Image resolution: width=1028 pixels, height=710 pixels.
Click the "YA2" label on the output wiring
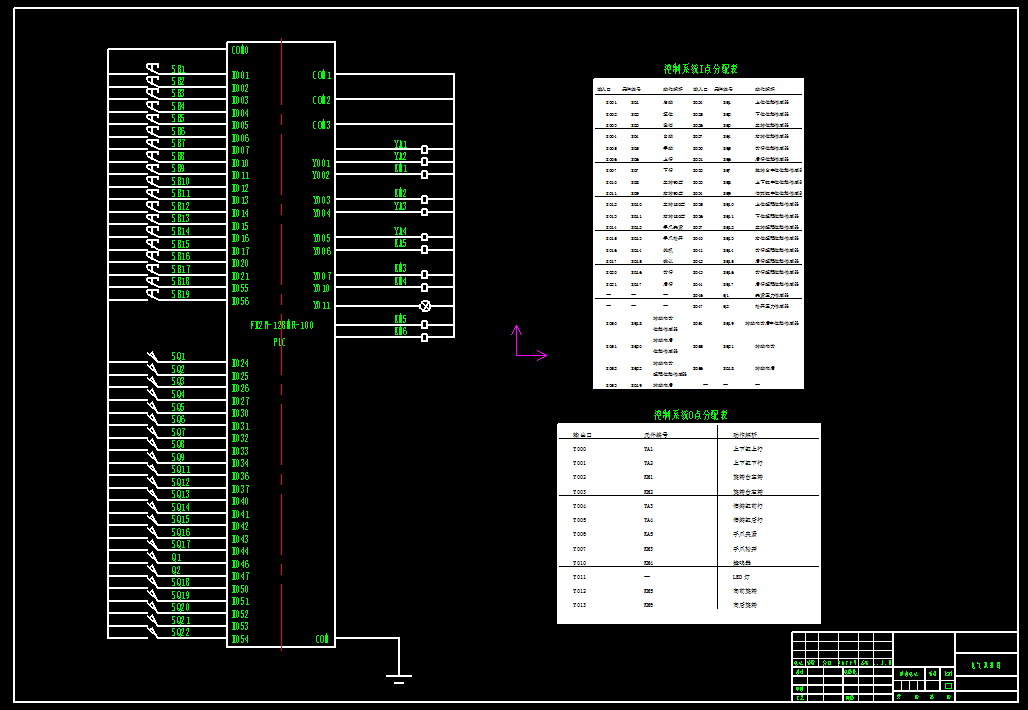pos(401,156)
